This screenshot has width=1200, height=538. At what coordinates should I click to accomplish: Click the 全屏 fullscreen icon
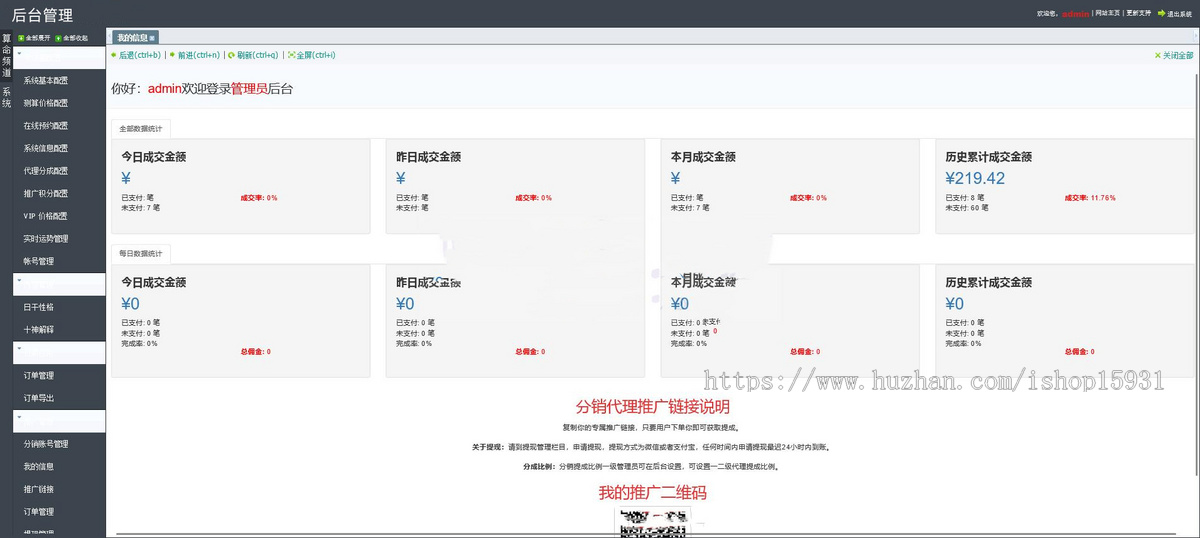click(x=291, y=55)
